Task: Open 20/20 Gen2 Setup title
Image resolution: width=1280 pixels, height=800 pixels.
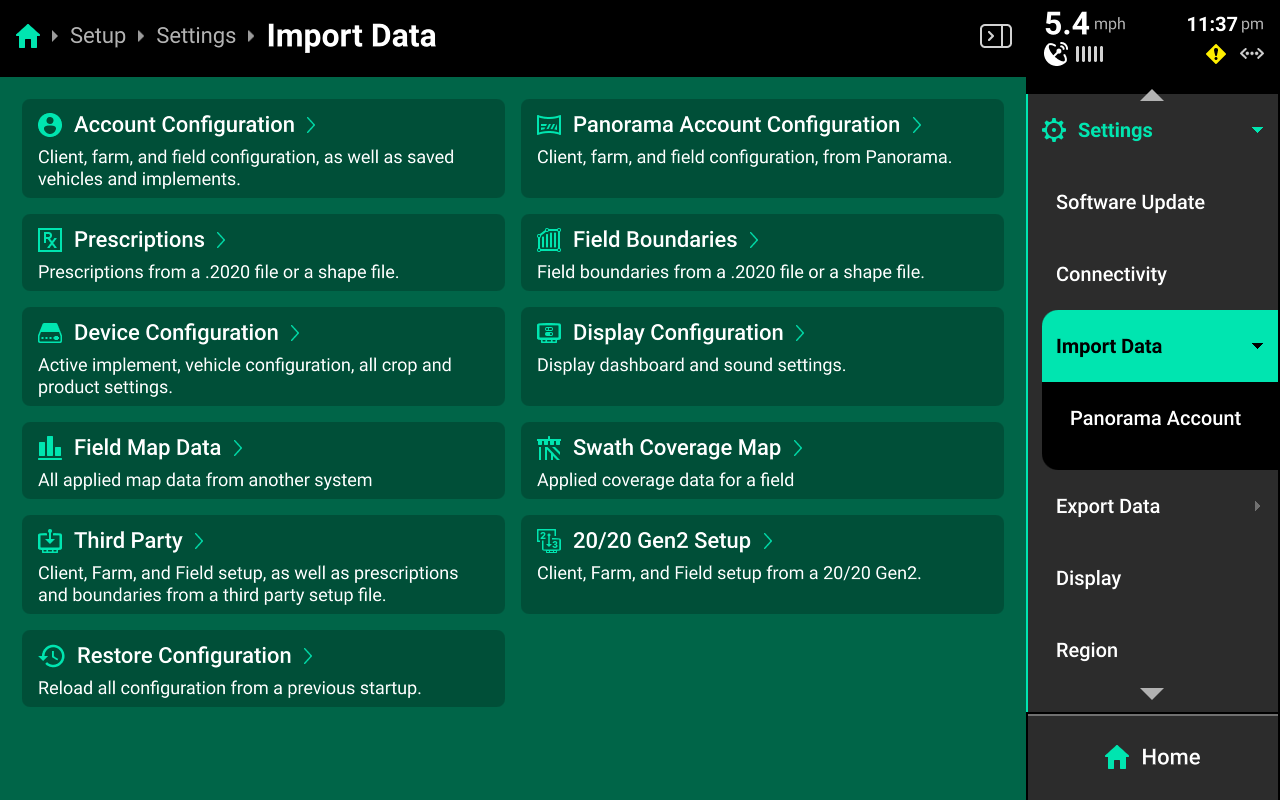Action: pyautogui.click(x=662, y=541)
